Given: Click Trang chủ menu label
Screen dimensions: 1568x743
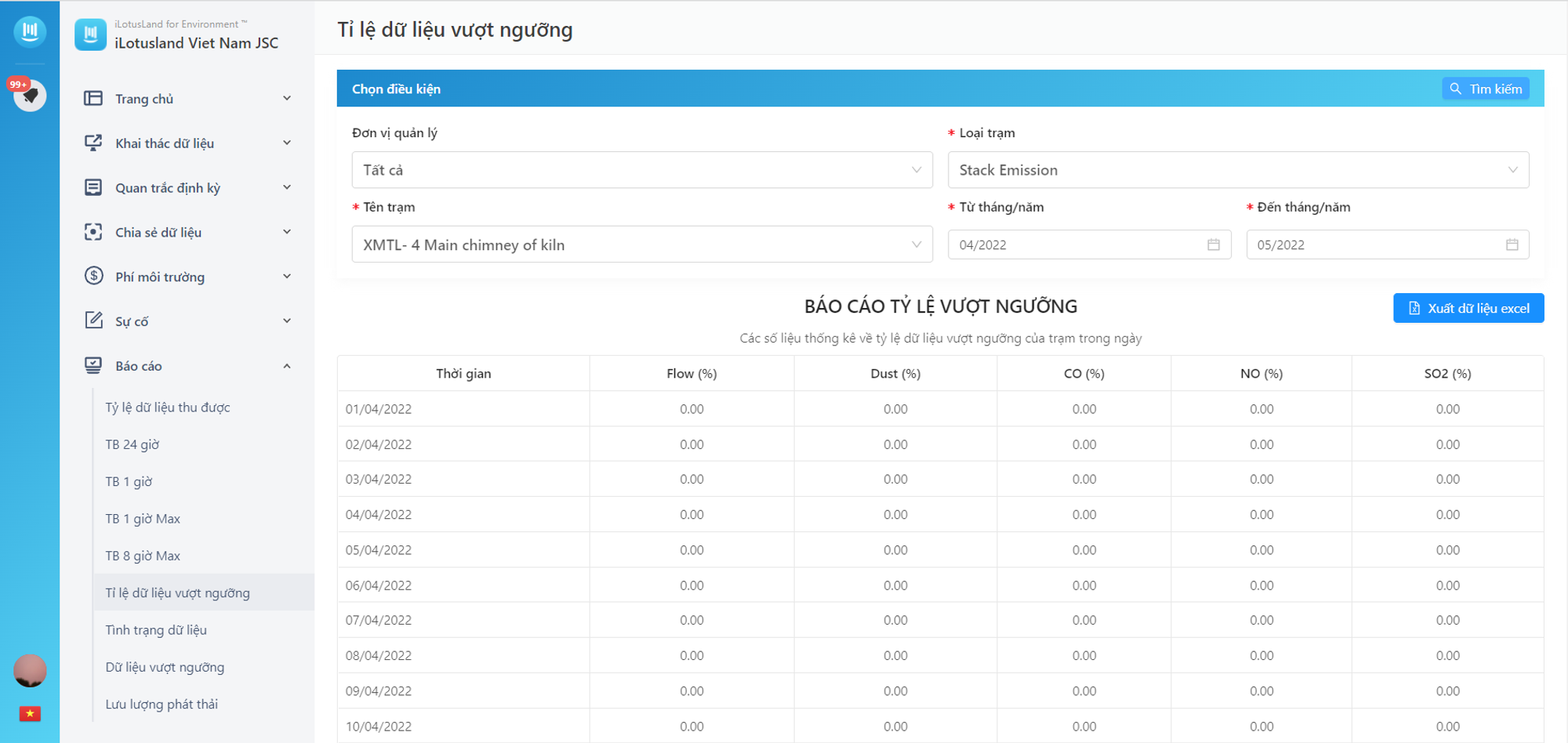Looking at the screenshot, I should tap(144, 99).
